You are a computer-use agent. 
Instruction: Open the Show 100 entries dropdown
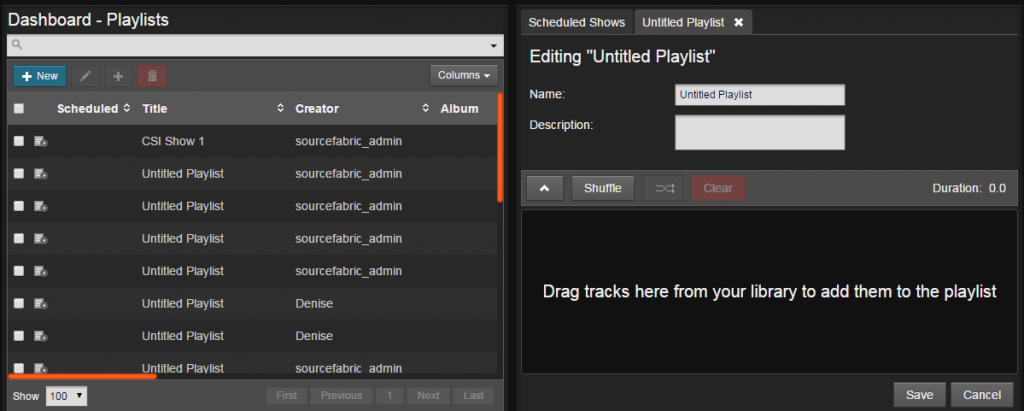click(x=66, y=395)
